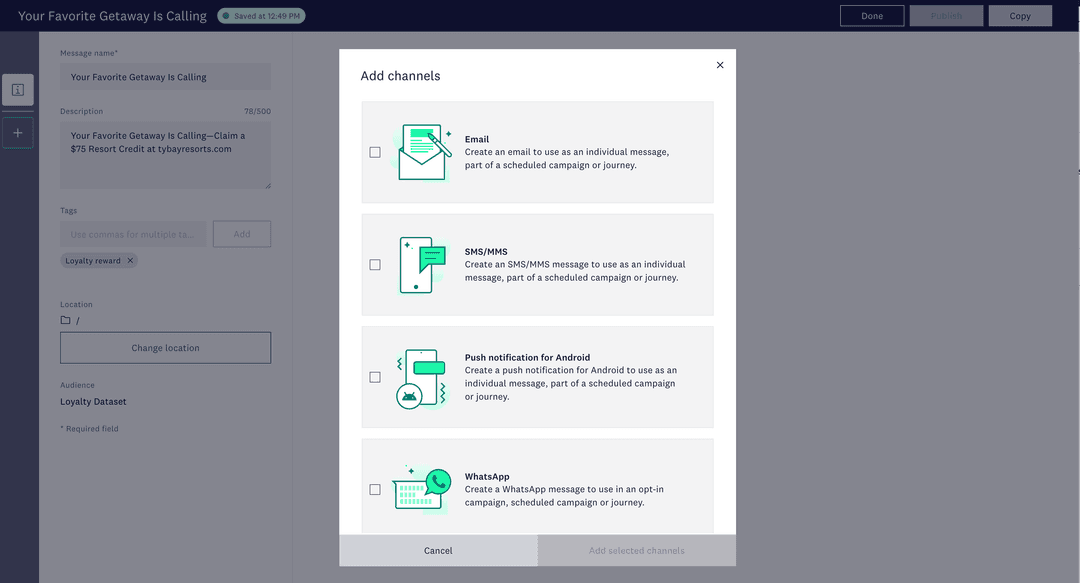Click the Message name input field

(x=165, y=76)
